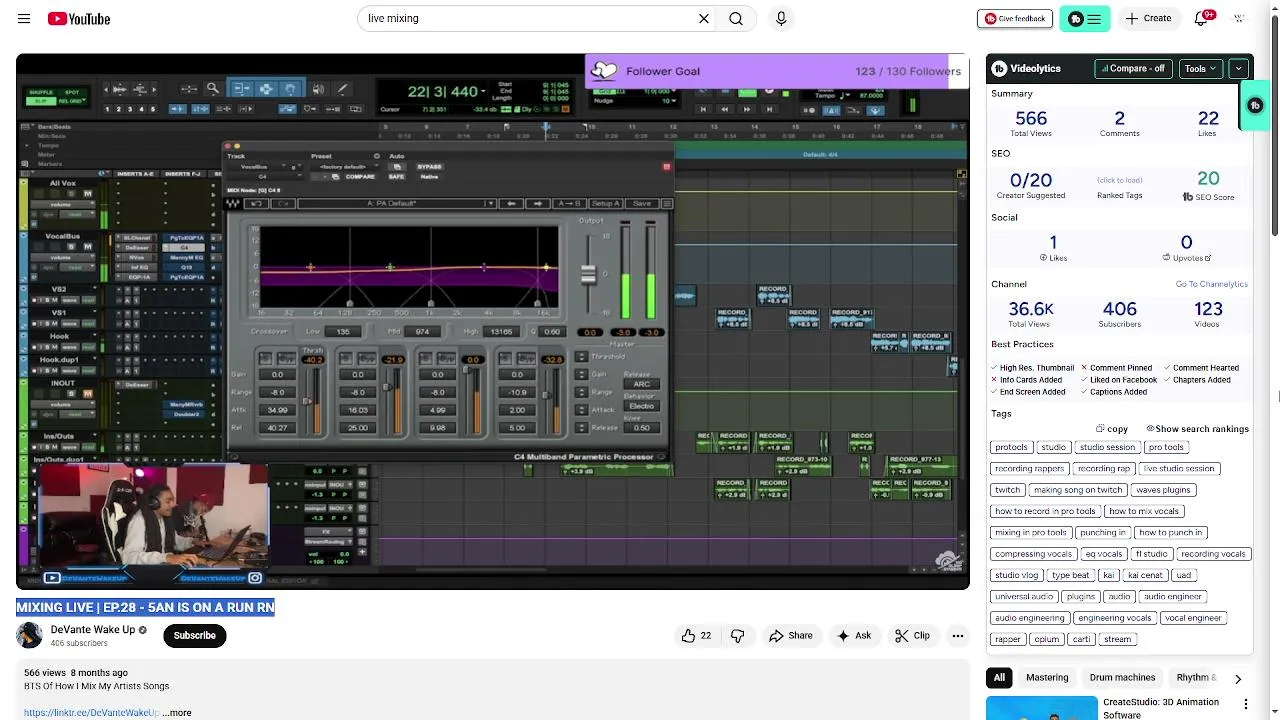Screen dimensions: 1280x720
Task: Click the studio session tag
Action: pyautogui.click(x=1107, y=447)
